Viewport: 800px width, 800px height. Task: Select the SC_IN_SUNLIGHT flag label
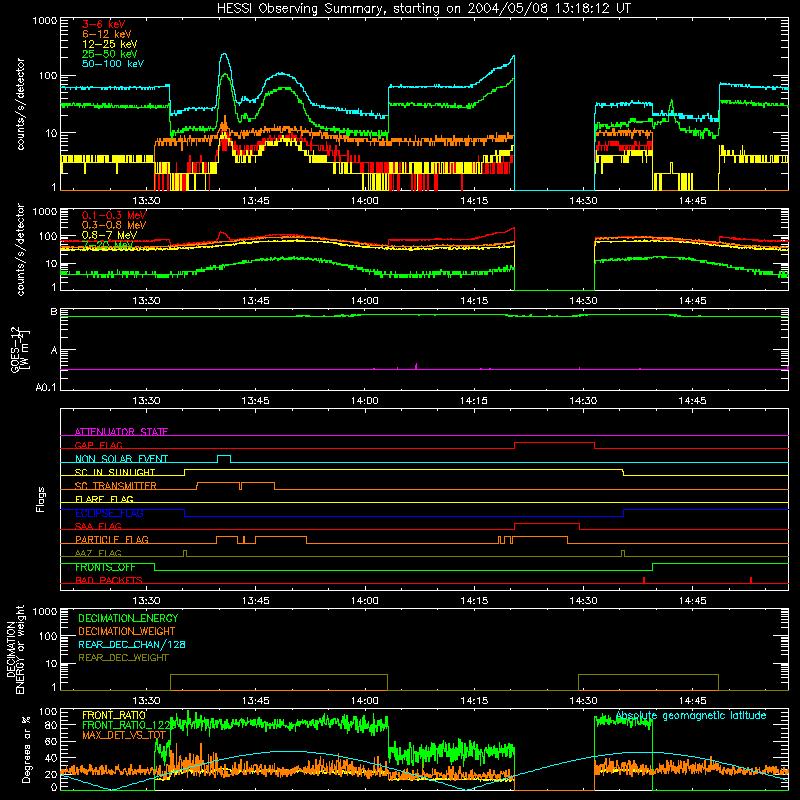coord(115,472)
